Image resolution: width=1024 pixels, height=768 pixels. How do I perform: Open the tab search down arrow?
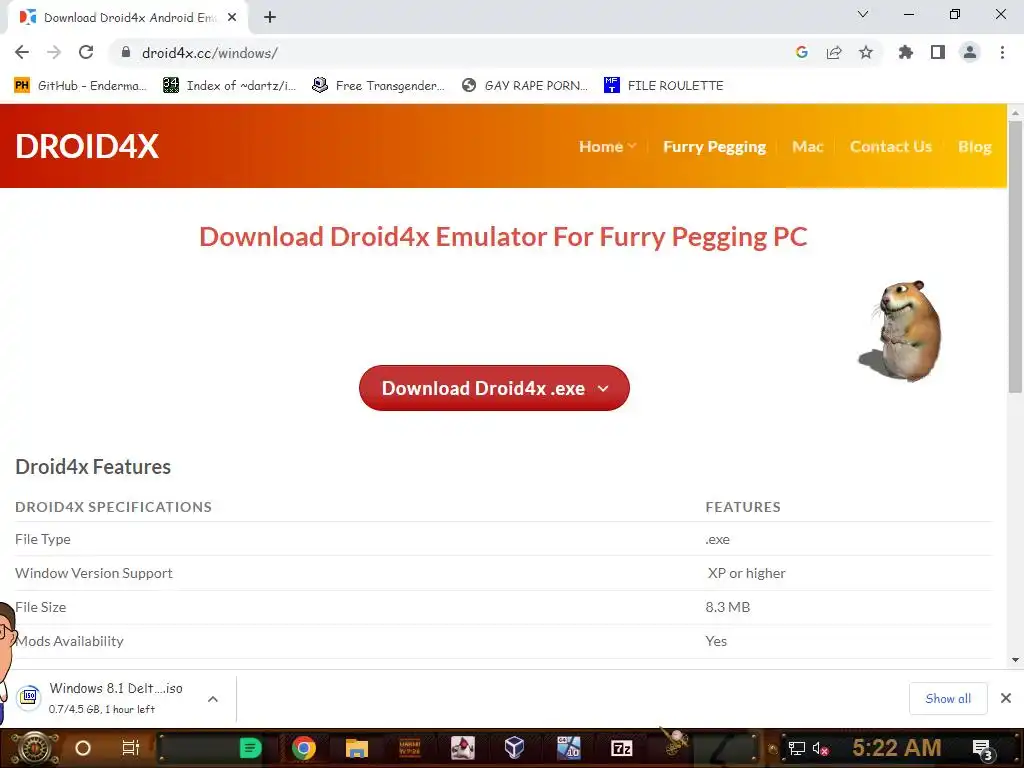863,14
